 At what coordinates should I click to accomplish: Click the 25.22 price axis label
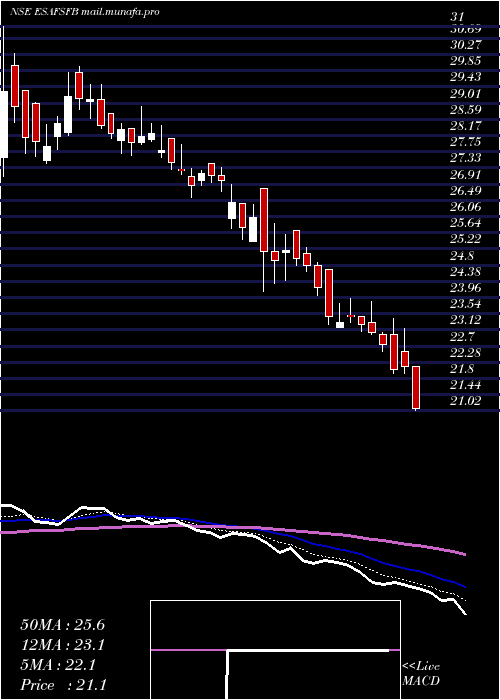(466, 239)
